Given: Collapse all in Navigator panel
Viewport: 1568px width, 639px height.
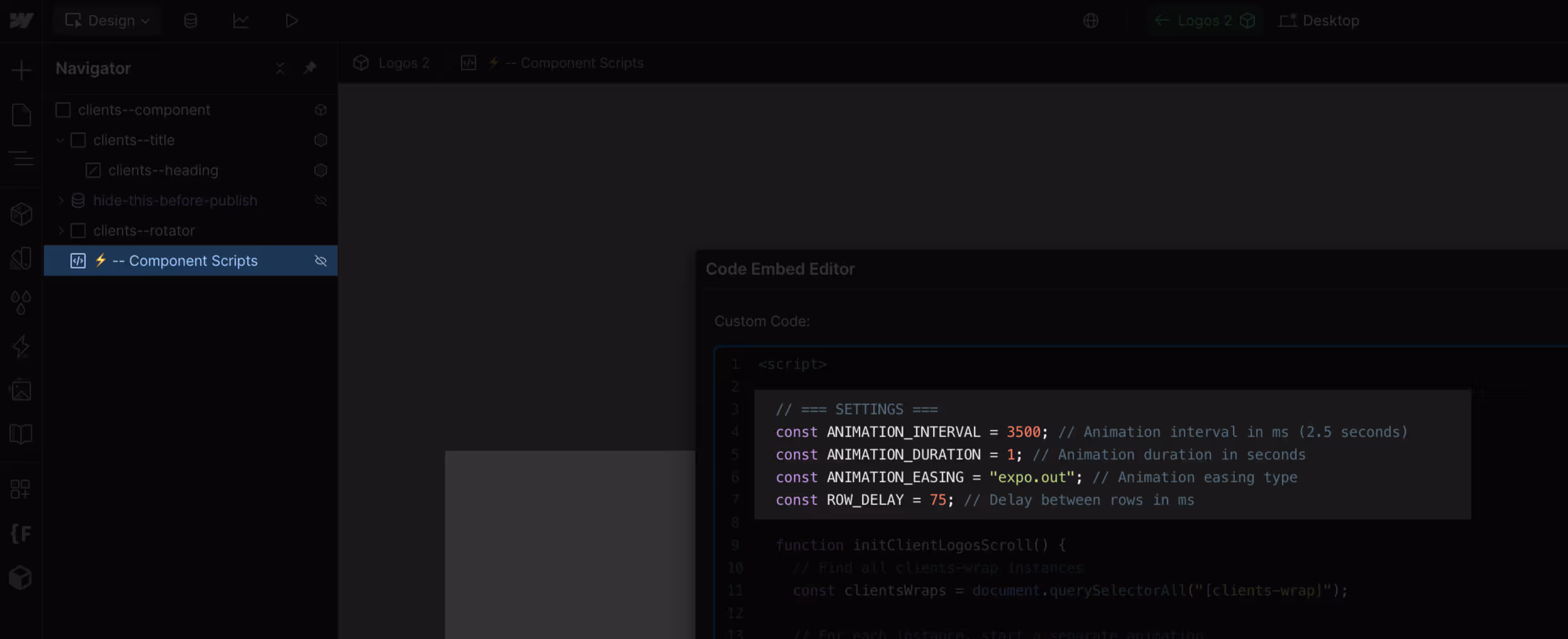Looking at the screenshot, I should (x=280, y=68).
